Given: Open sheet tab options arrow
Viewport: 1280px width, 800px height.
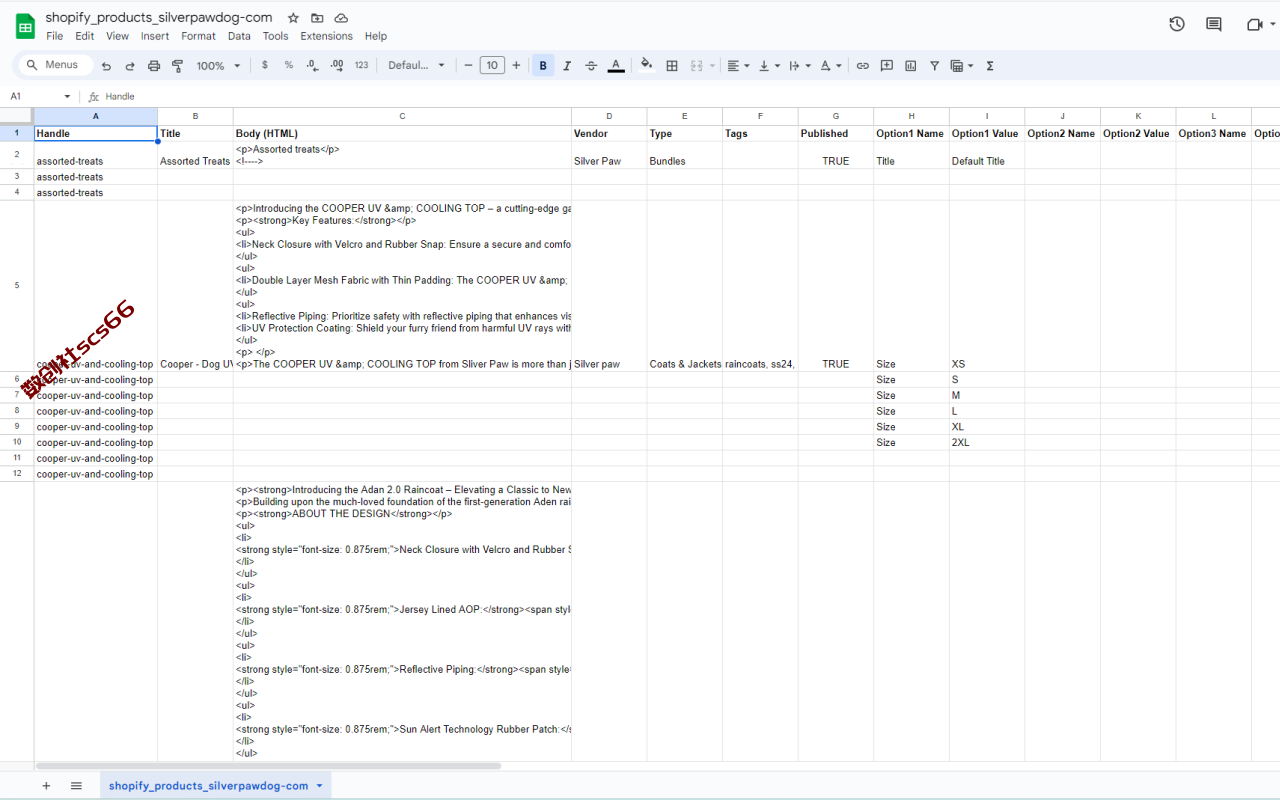Looking at the screenshot, I should tap(320, 786).
